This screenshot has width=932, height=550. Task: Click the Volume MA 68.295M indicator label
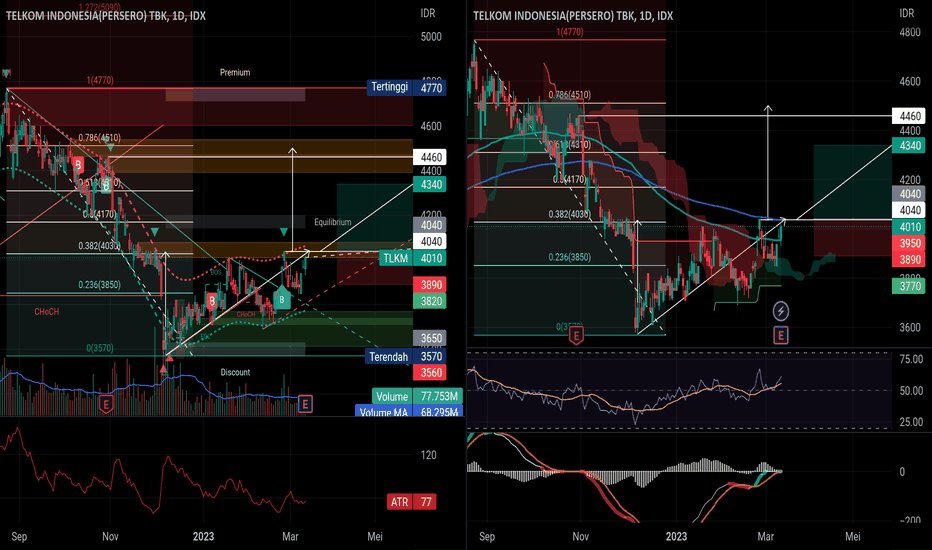coord(410,411)
